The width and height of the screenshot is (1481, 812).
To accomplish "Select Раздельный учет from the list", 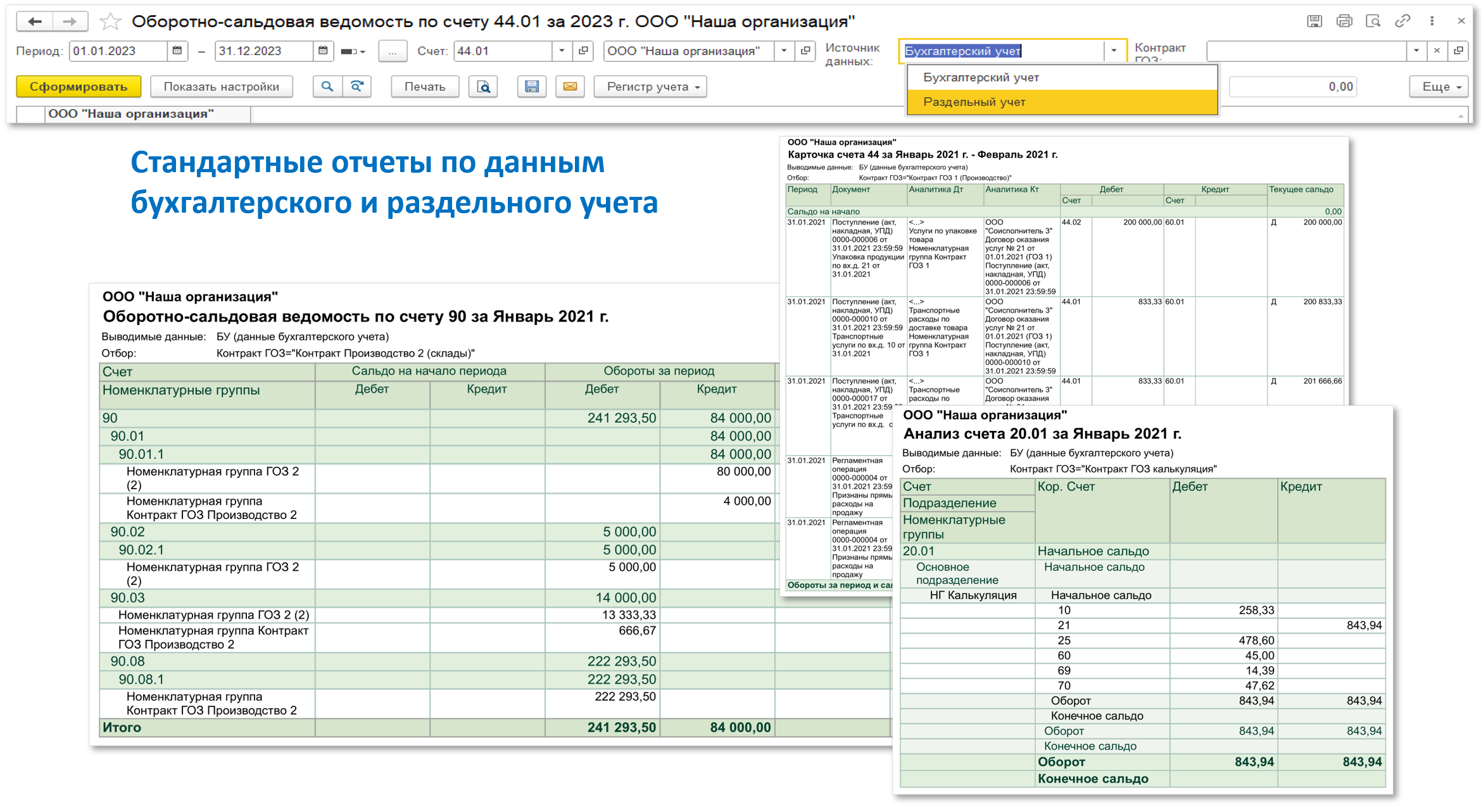I will [974, 102].
